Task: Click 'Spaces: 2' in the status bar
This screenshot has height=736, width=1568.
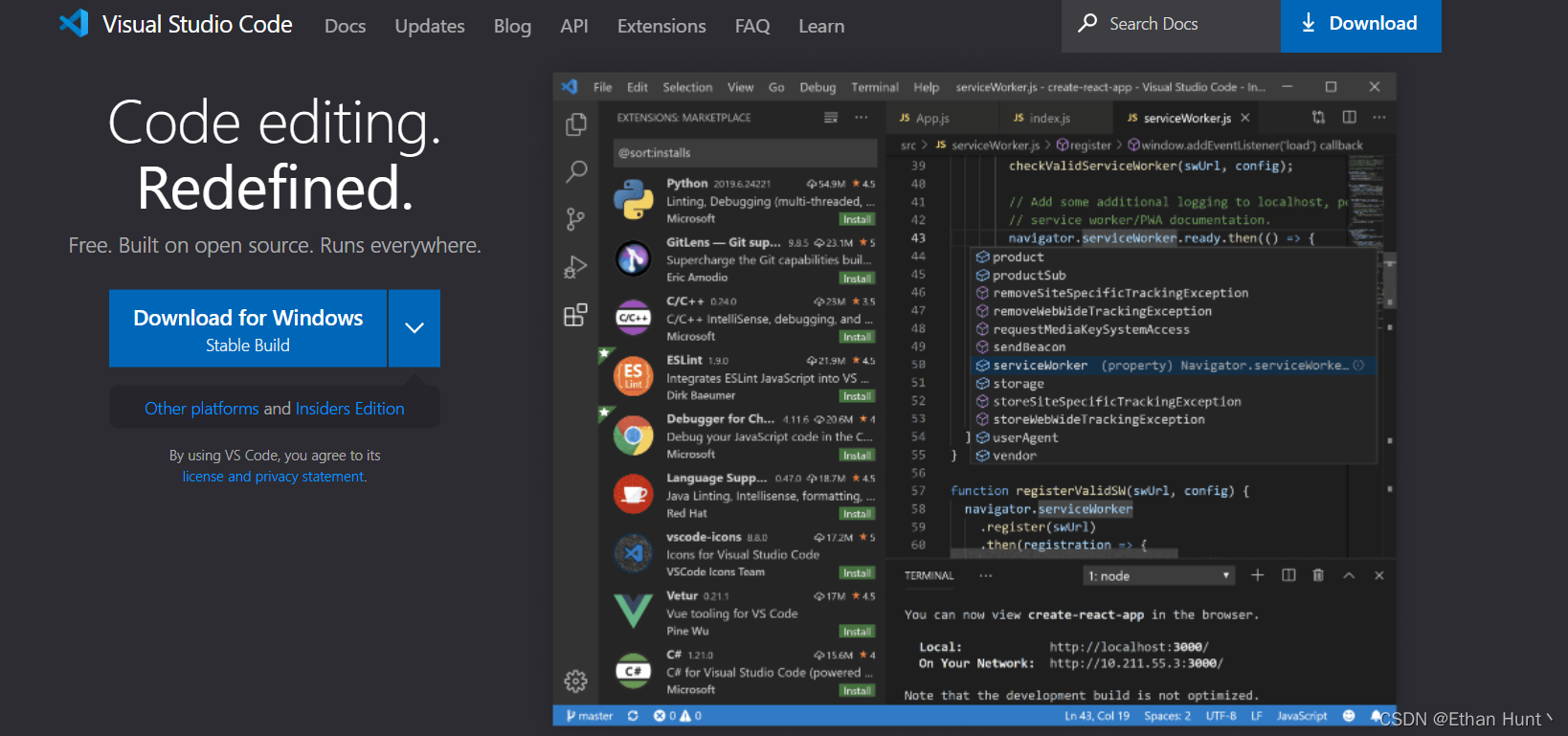Action: pyautogui.click(x=1168, y=716)
